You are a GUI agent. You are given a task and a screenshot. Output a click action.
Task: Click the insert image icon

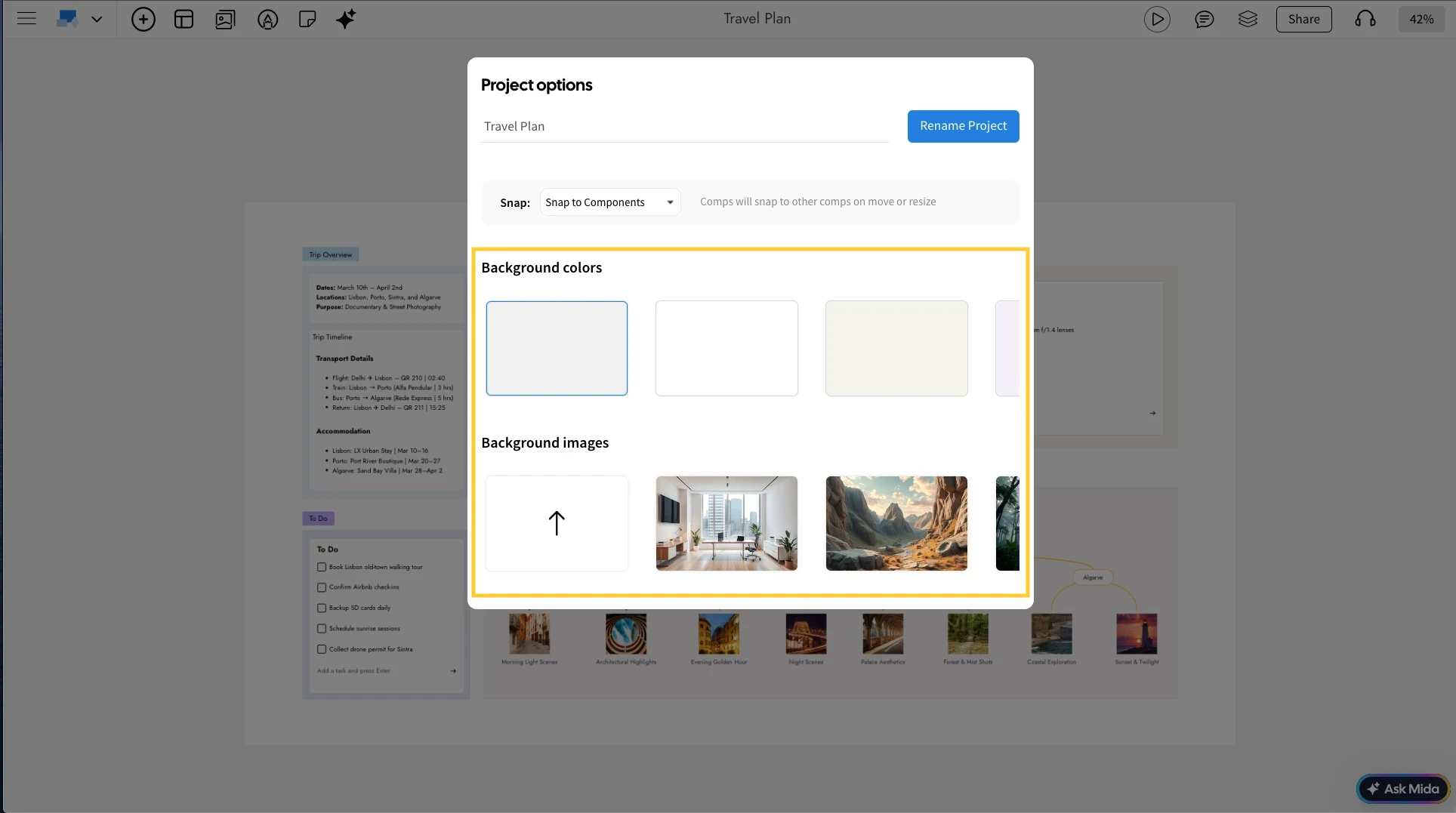point(224,19)
